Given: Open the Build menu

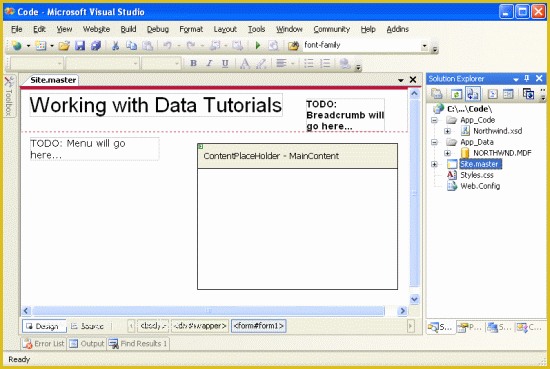Looking at the screenshot, I should 128,29.
